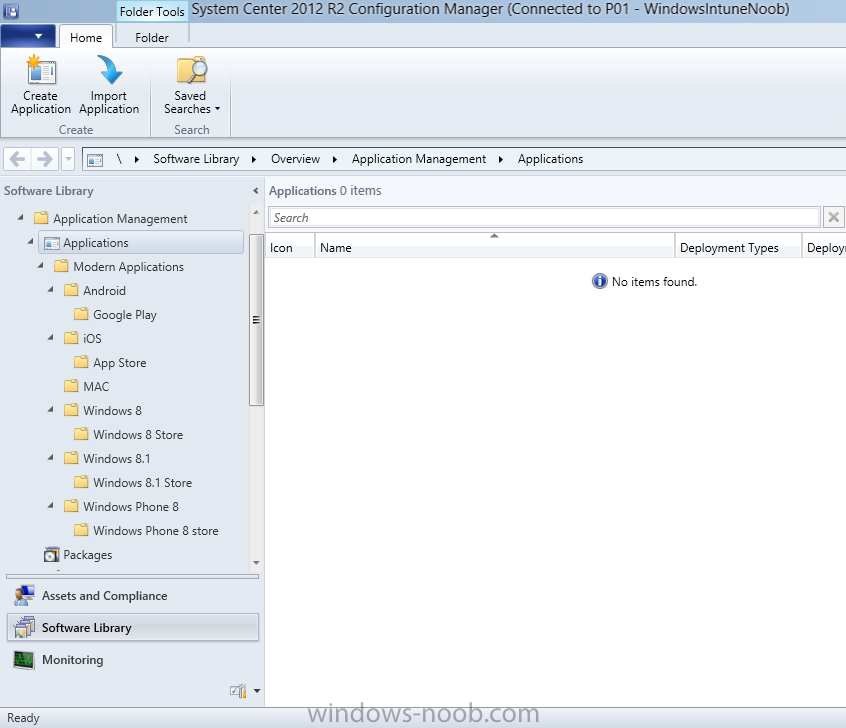Click the Windows Phone 8 folder icon

[x=71, y=506]
